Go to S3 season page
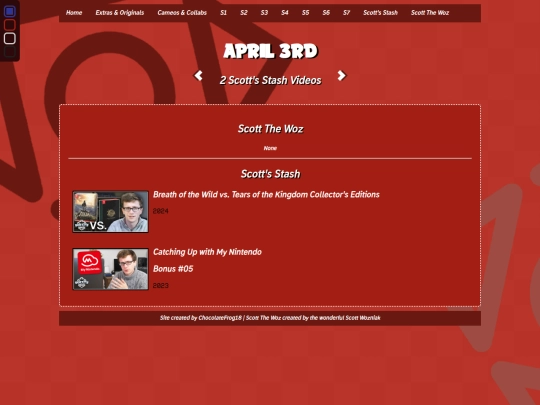 click(264, 13)
